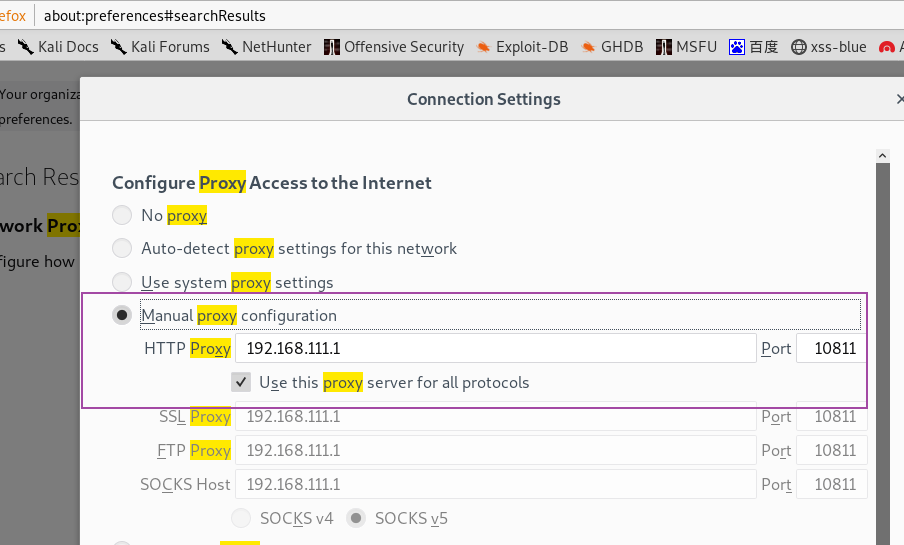The image size is (904, 545).
Task: Open the MSFU bookmark
Action: pyautogui.click(x=686, y=47)
